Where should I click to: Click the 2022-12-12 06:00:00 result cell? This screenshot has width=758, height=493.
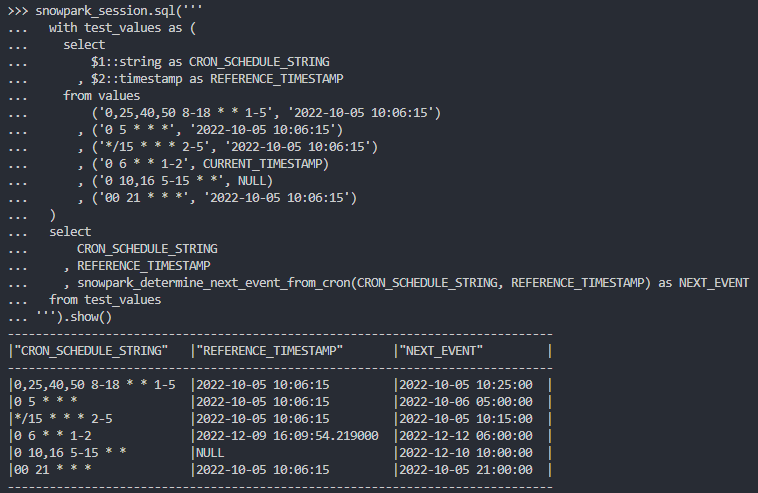pyautogui.click(x=465, y=435)
